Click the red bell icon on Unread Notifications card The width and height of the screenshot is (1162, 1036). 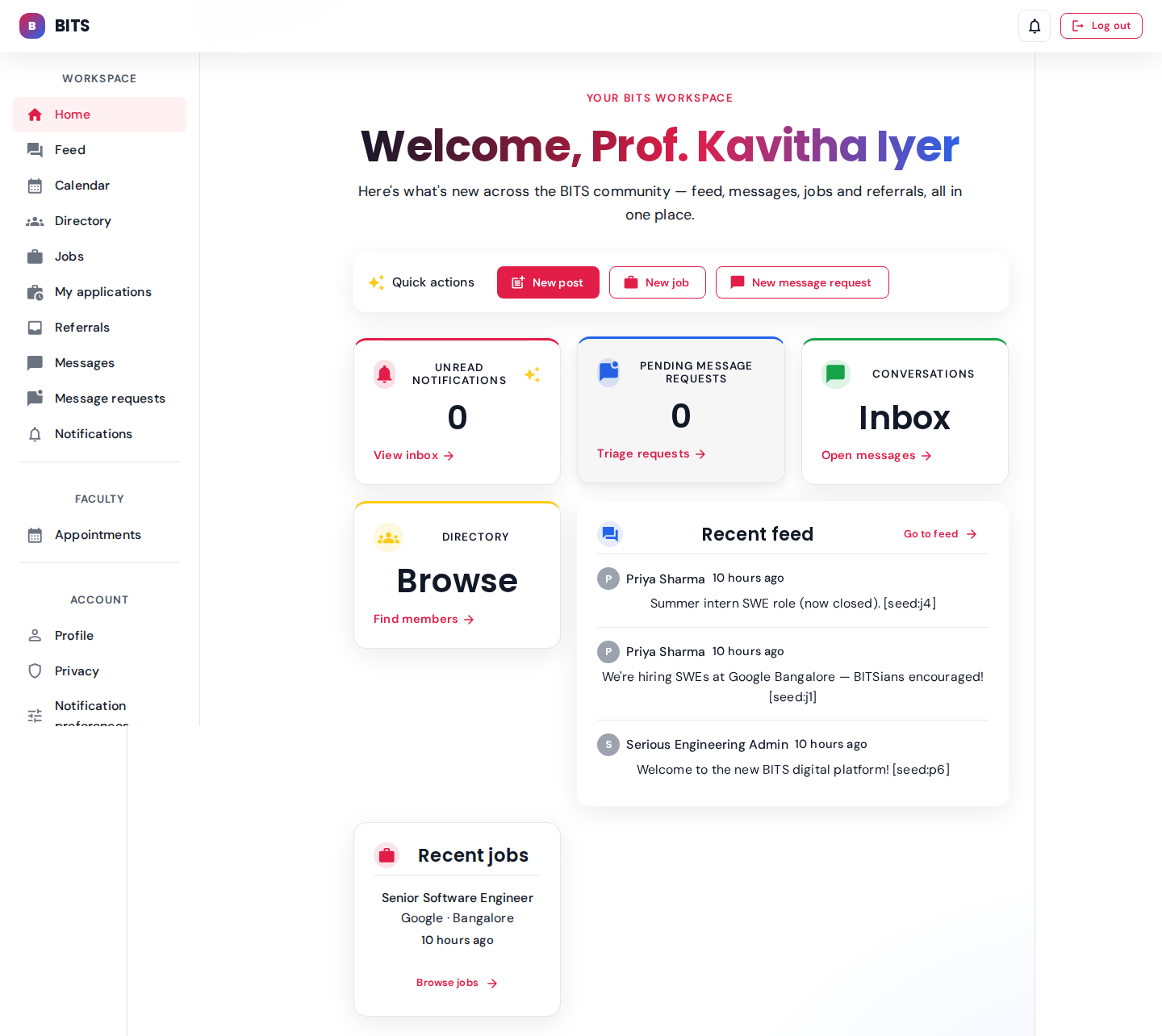pyautogui.click(x=385, y=374)
